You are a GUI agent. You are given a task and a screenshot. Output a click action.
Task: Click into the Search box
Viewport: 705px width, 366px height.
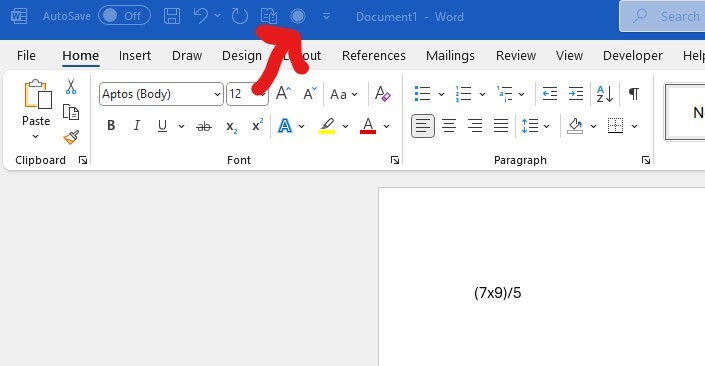click(662, 16)
